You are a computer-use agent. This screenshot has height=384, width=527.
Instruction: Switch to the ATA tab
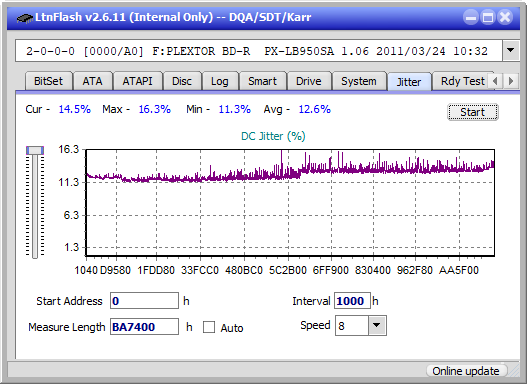click(92, 81)
